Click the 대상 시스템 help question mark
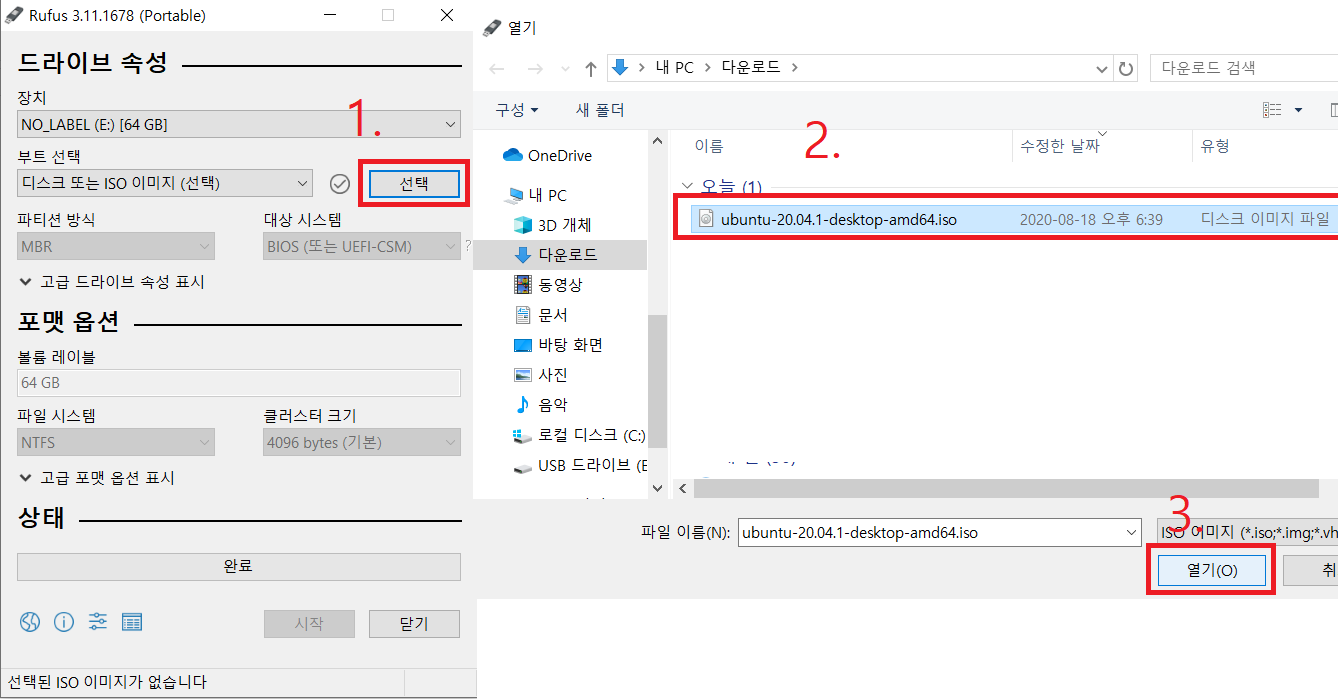The height and width of the screenshot is (700, 1338). pos(467,246)
